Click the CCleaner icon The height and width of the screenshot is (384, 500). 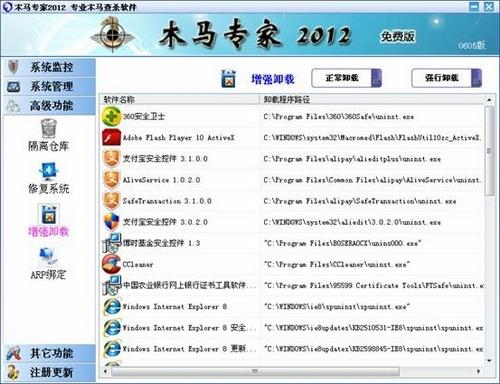click(x=111, y=264)
